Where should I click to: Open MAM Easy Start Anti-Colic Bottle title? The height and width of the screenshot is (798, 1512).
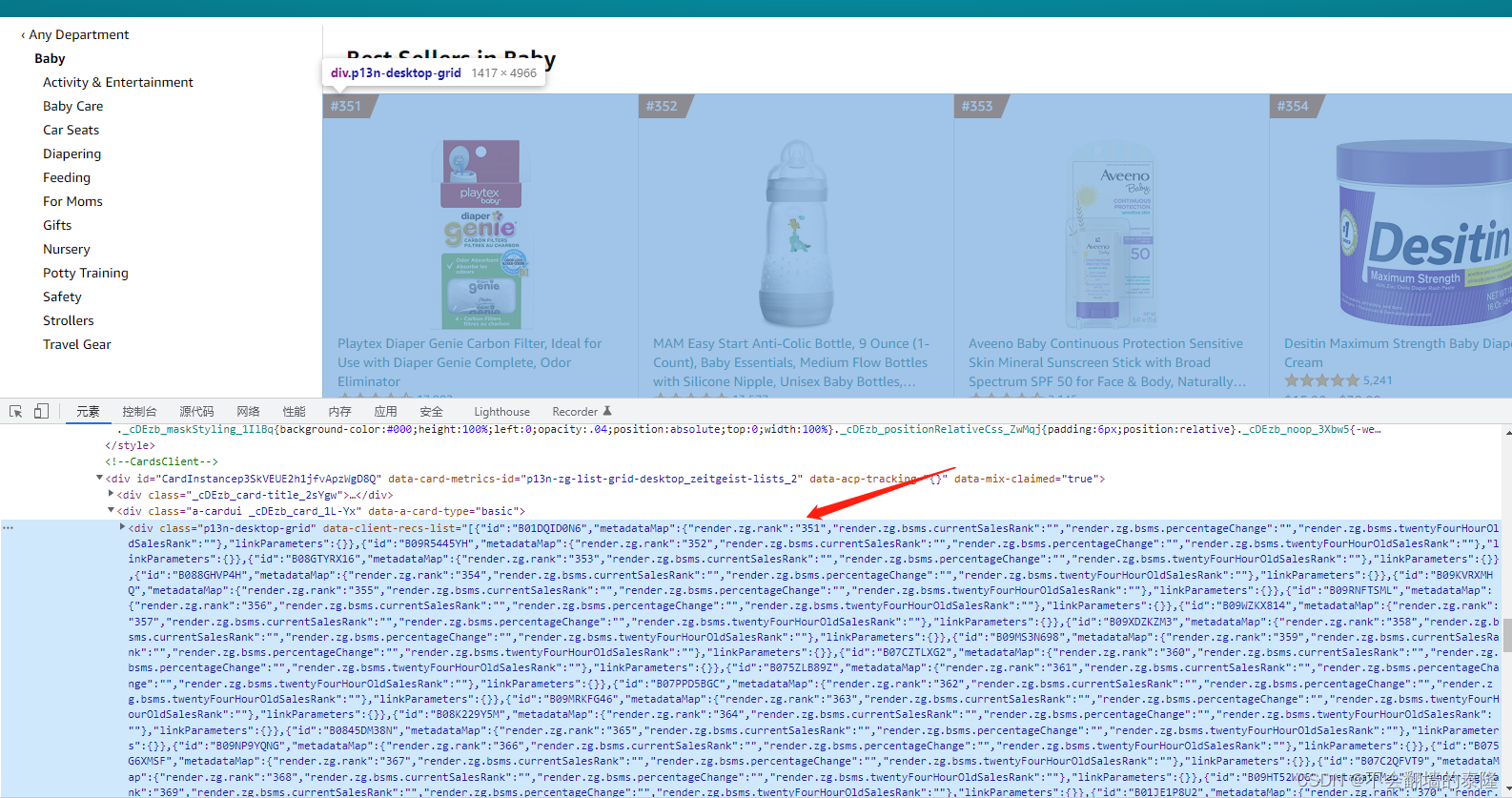tap(791, 362)
